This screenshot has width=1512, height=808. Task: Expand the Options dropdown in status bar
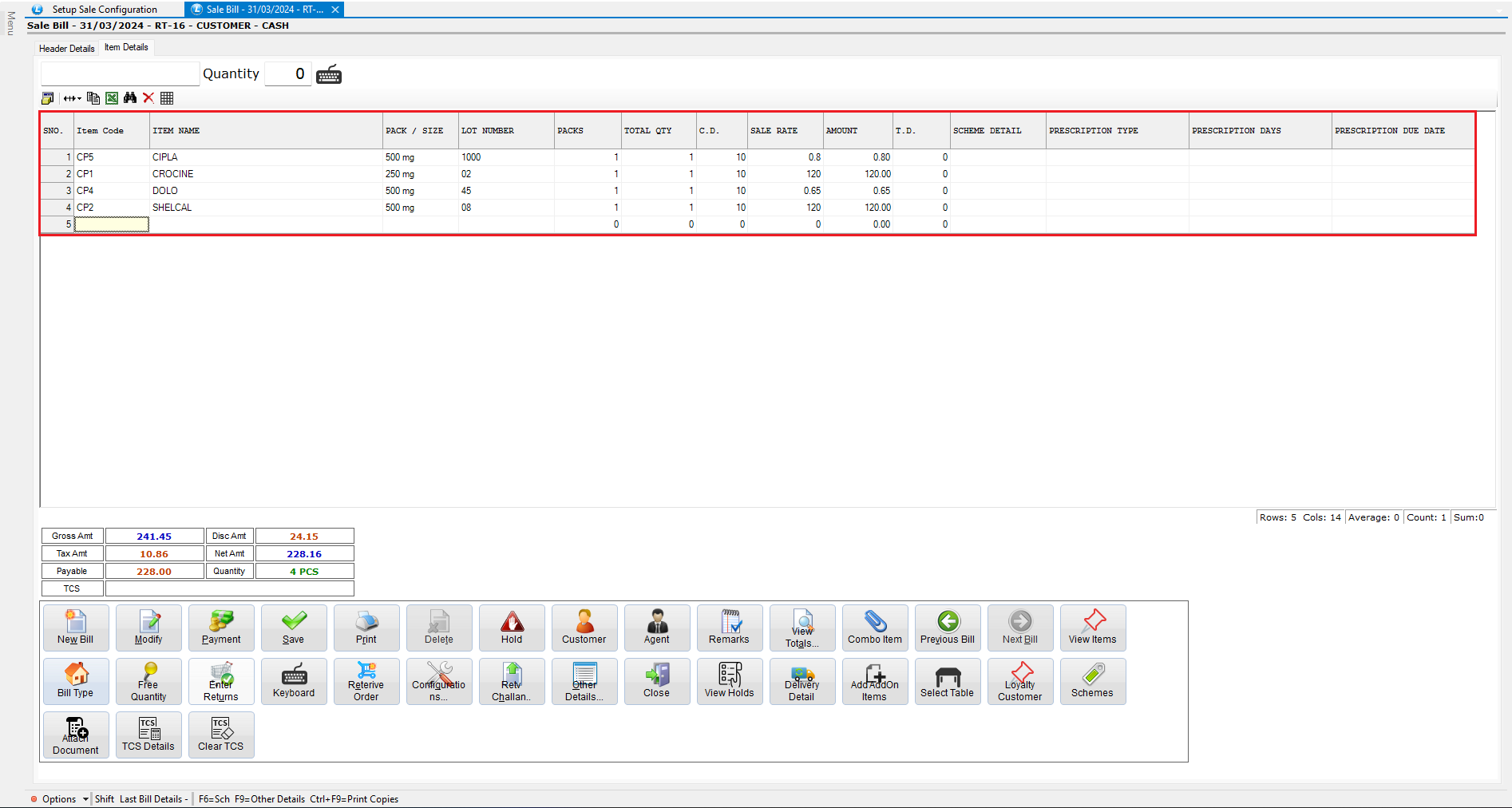point(85,799)
